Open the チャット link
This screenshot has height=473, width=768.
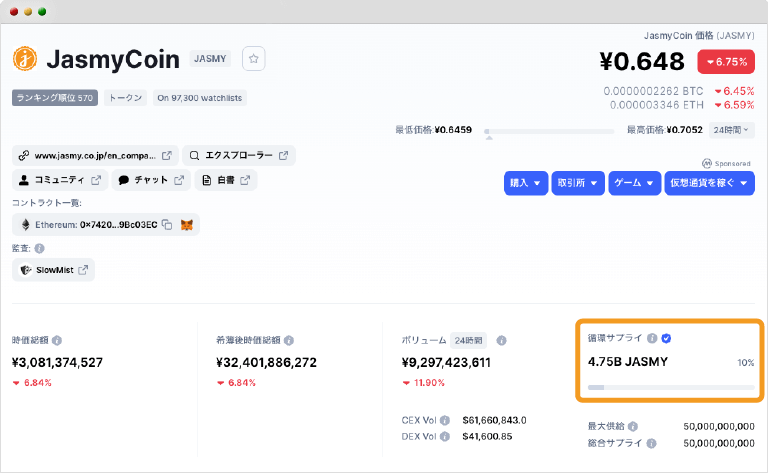click(x=151, y=180)
